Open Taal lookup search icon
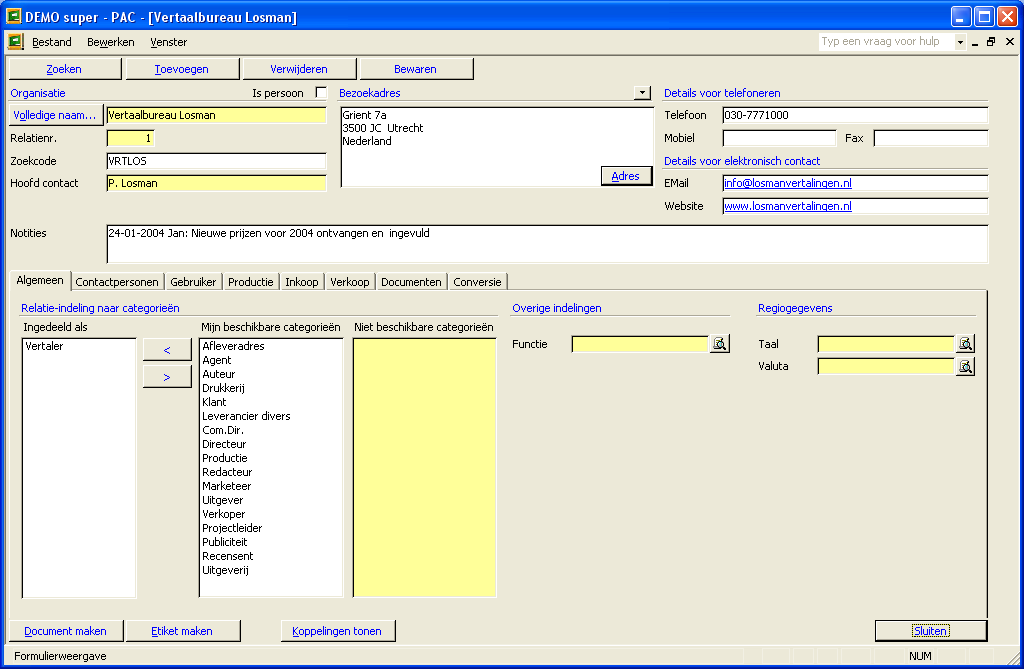 pyautogui.click(x=965, y=344)
